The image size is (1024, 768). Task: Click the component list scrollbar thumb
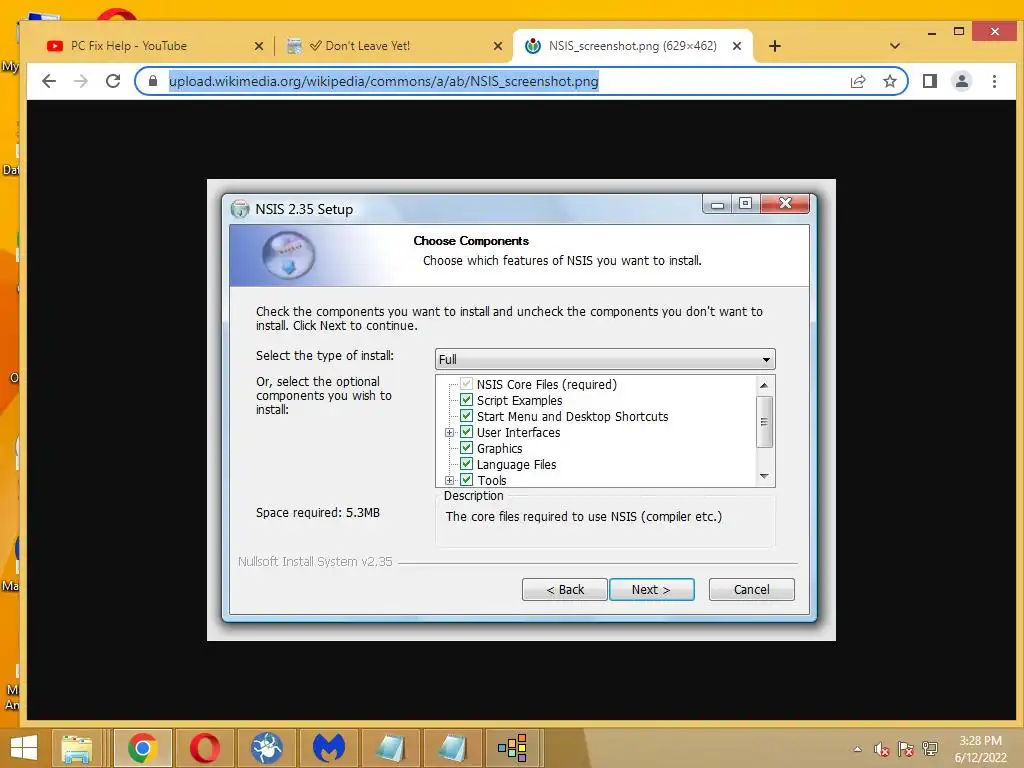point(764,422)
